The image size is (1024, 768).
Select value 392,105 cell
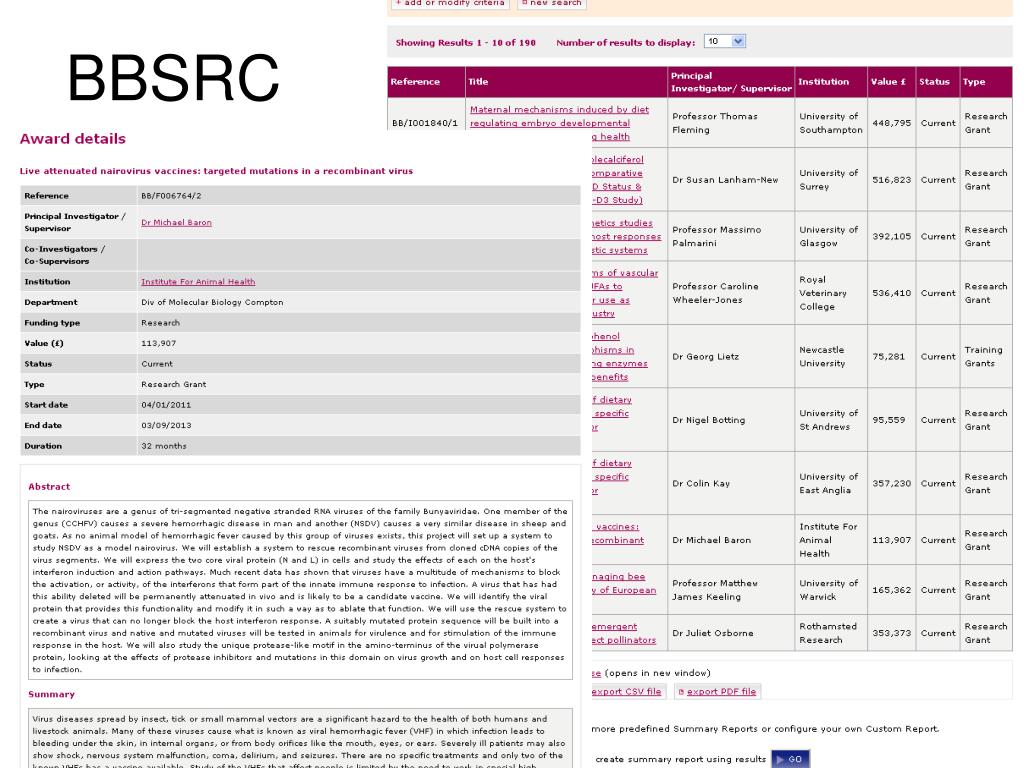pyautogui.click(x=891, y=236)
